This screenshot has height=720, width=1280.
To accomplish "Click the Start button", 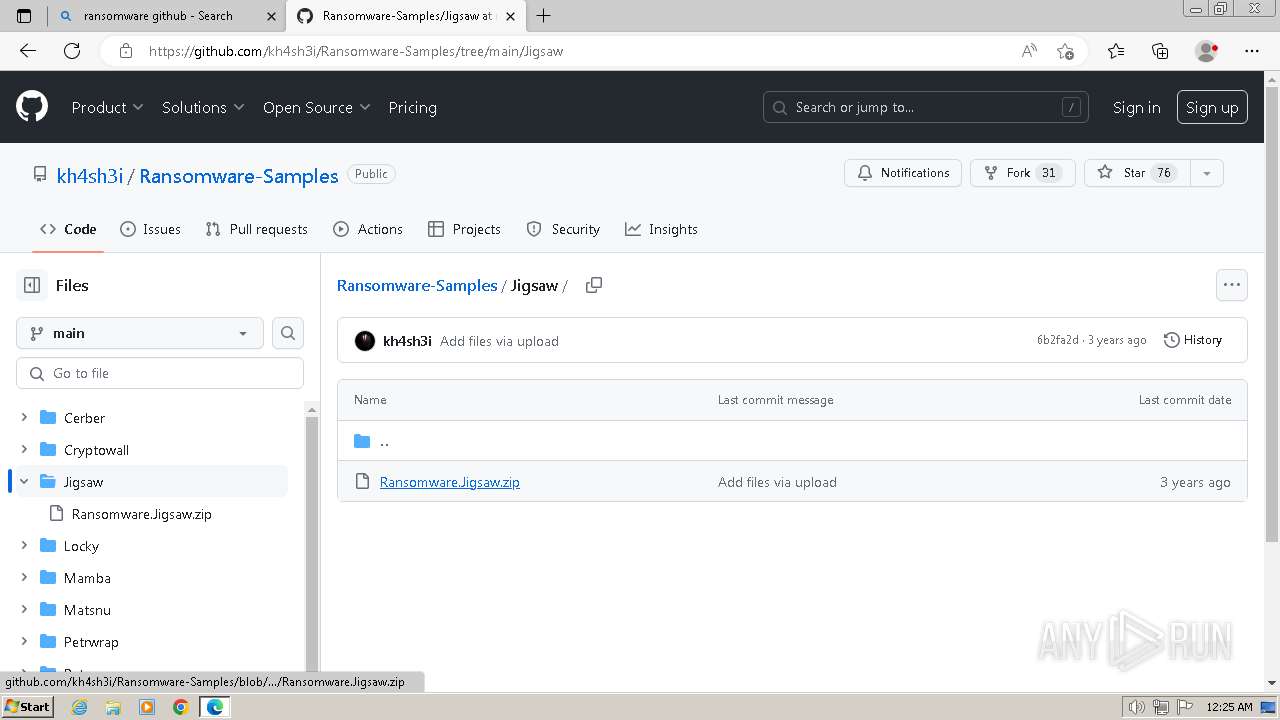I will click(27, 707).
